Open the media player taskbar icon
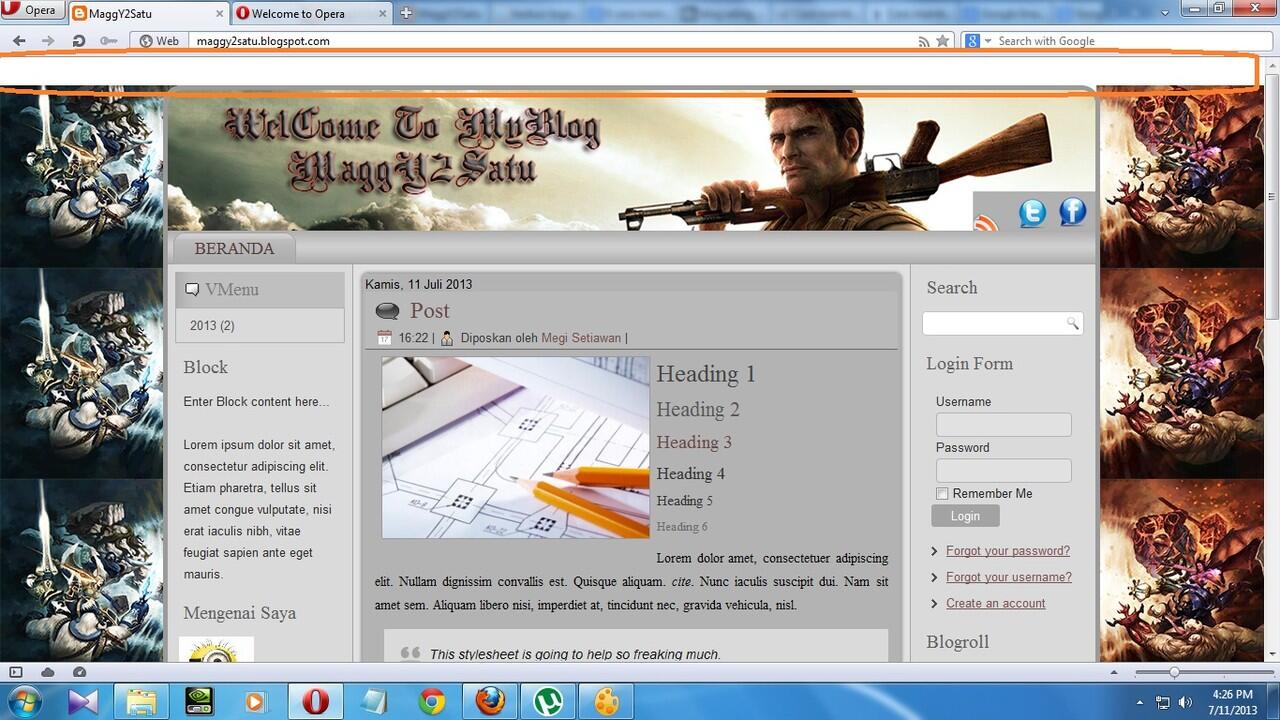Image resolution: width=1280 pixels, height=720 pixels. click(x=257, y=701)
